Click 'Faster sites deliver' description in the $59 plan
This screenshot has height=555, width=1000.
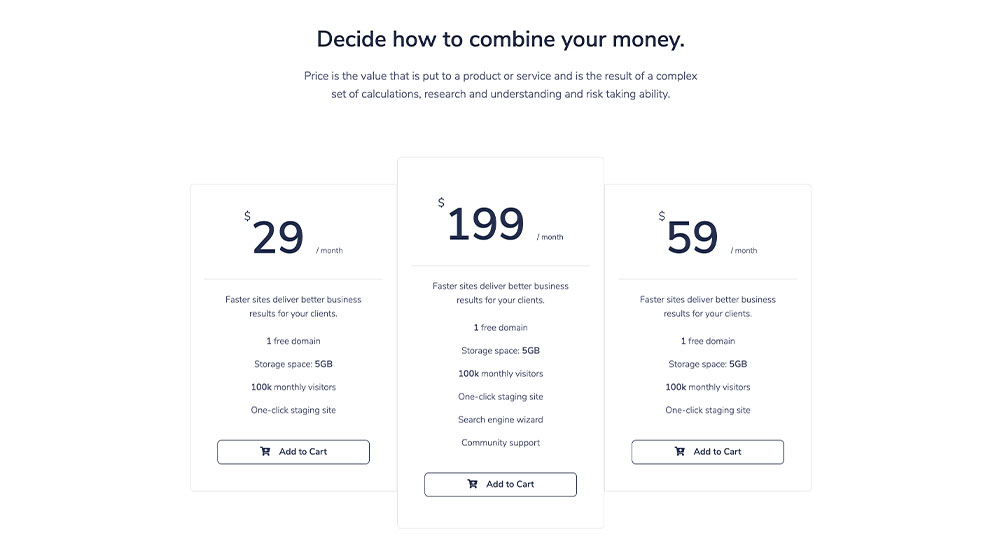coord(708,307)
